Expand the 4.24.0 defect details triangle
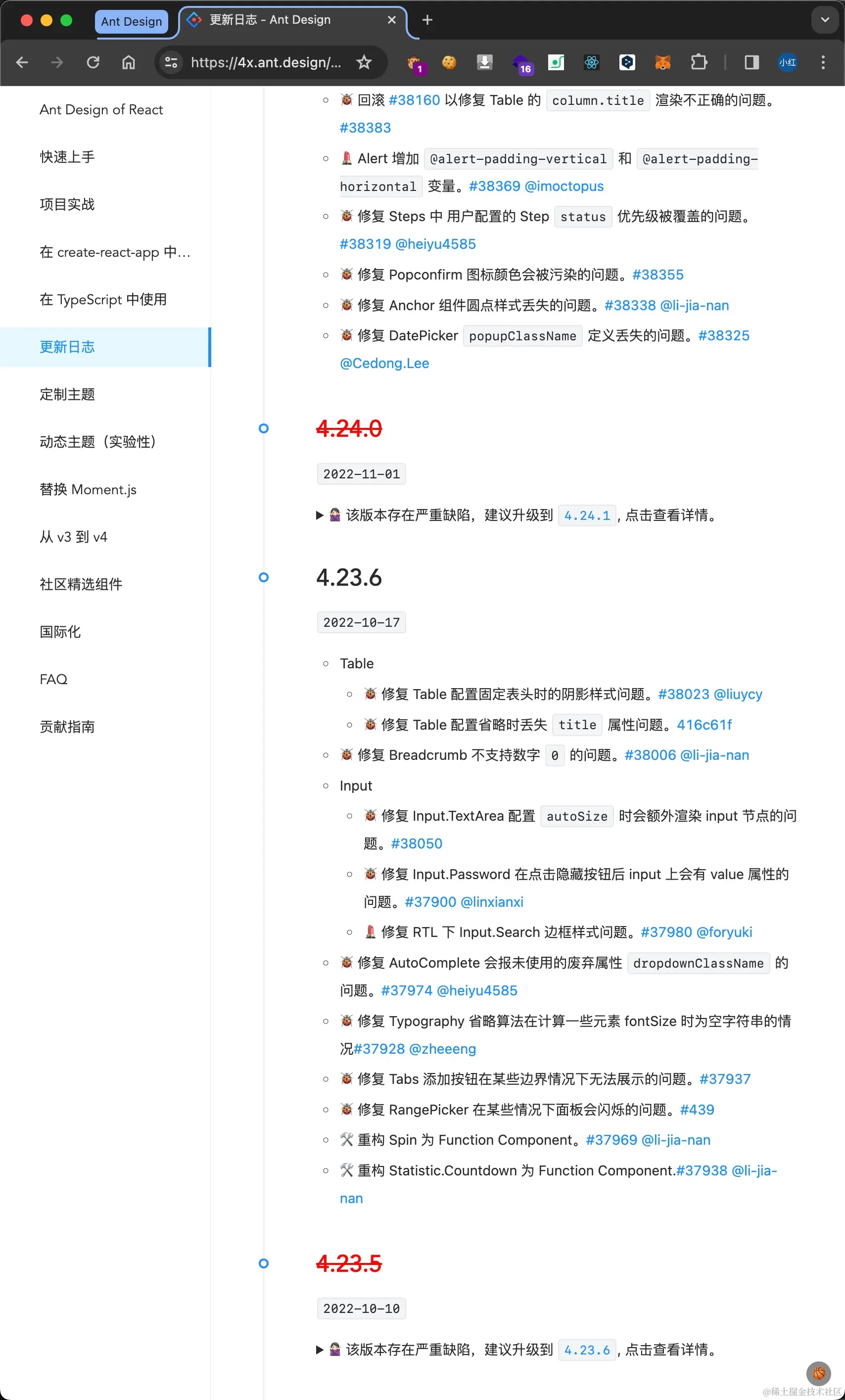 pos(320,515)
